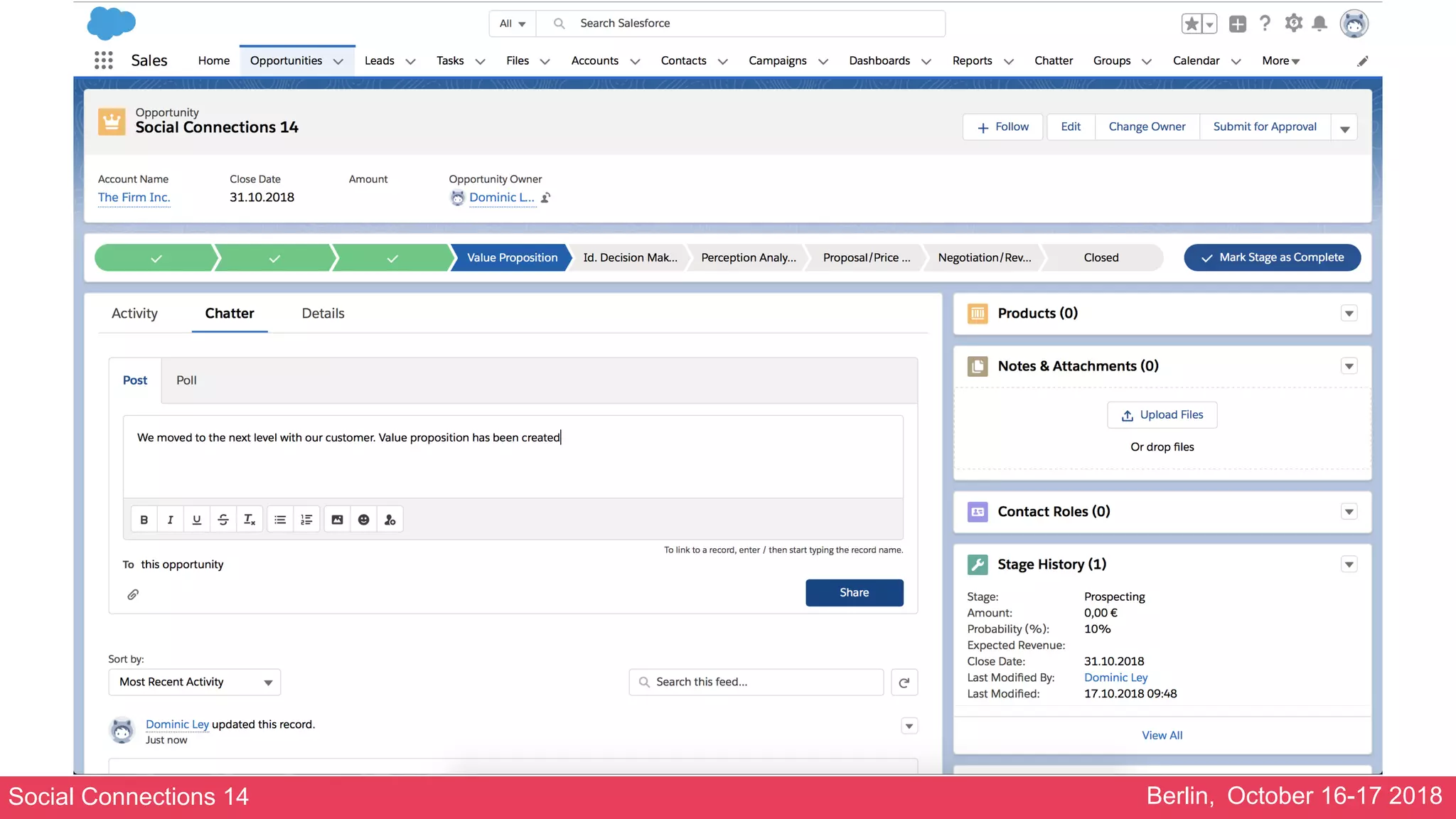The width and height of the screenshot is (1456, 819).
Task: Attach a file with paperclip icon
Action: tap(133, 594)
